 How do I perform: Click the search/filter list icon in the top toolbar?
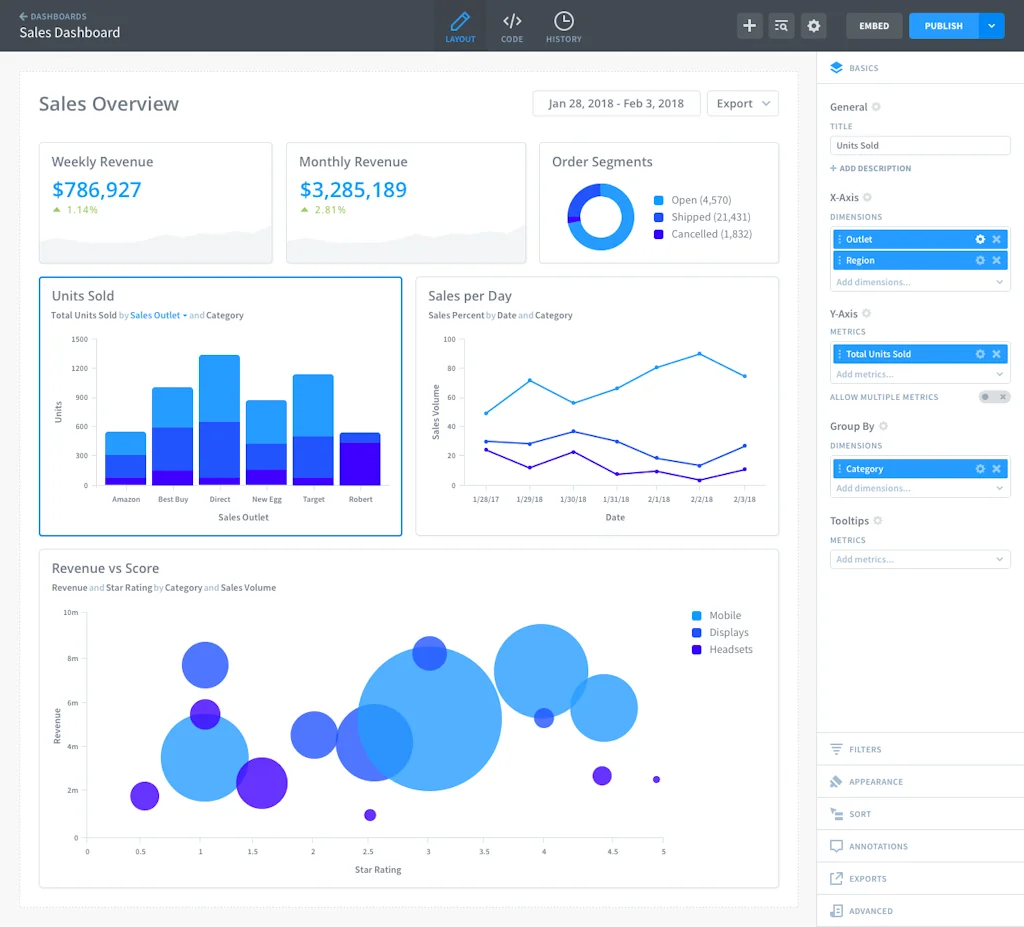781,26
